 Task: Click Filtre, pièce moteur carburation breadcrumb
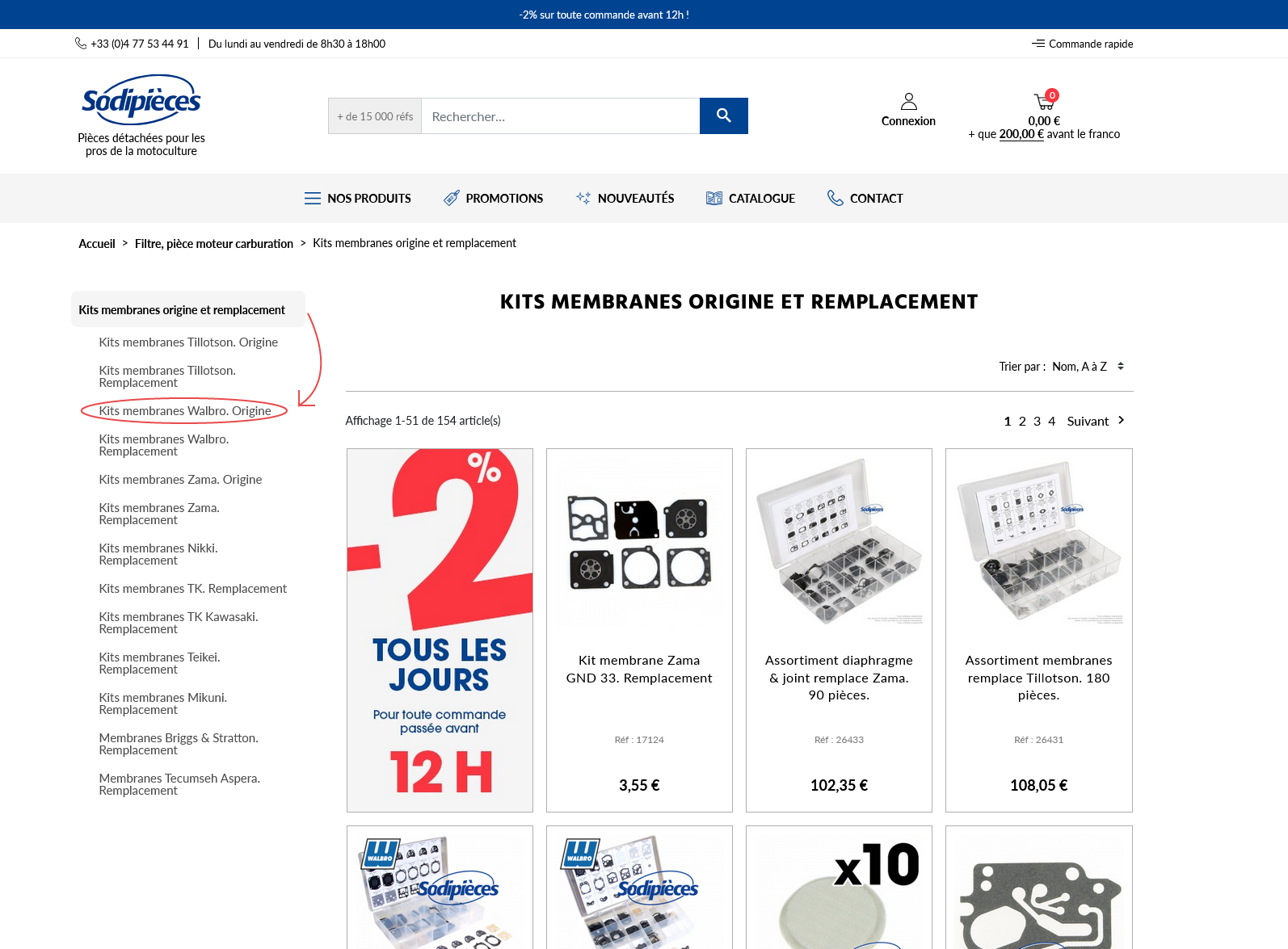pyautogui.click(x=214, y=243)
